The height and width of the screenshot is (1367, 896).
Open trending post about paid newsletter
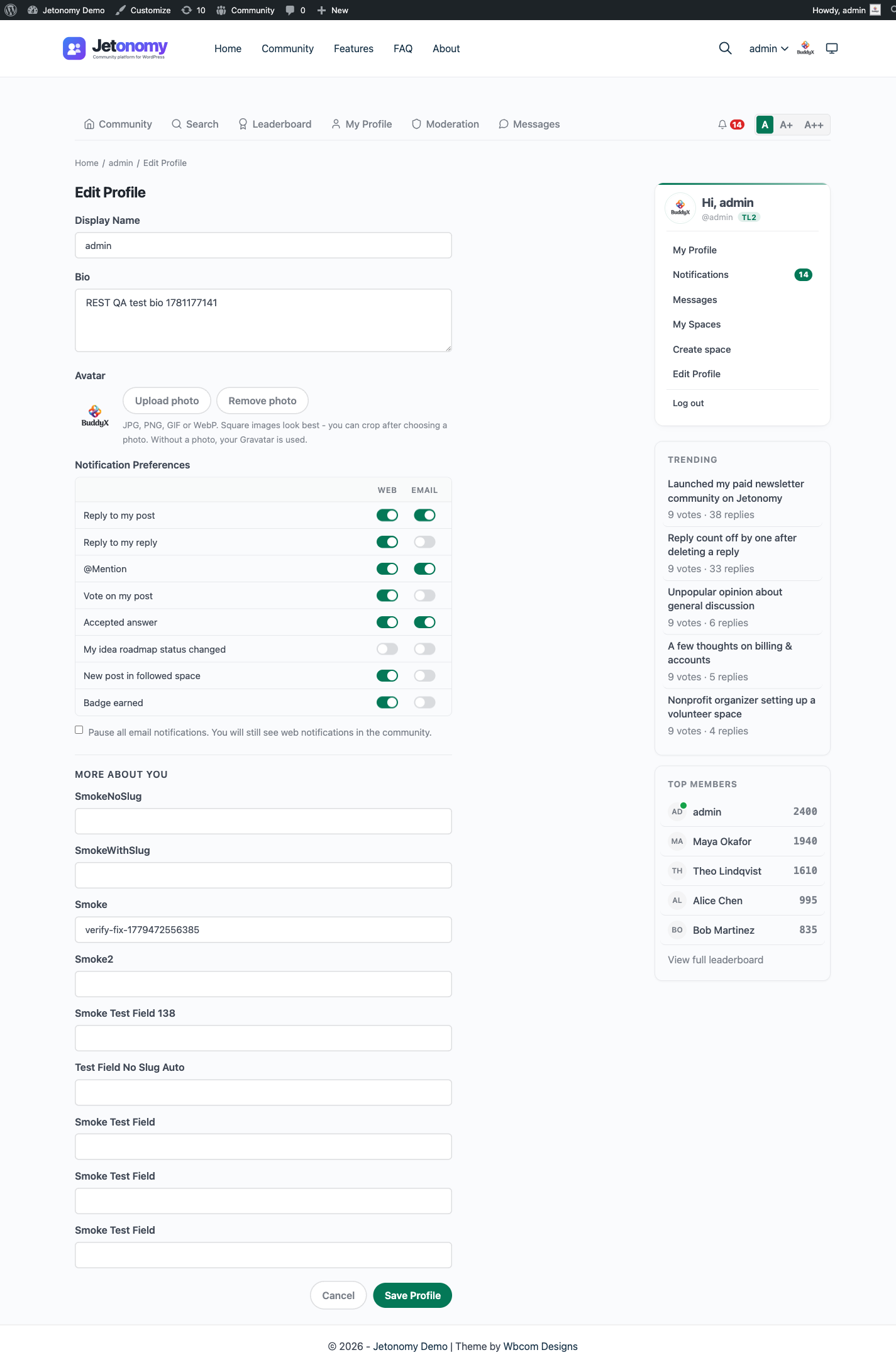736,491
